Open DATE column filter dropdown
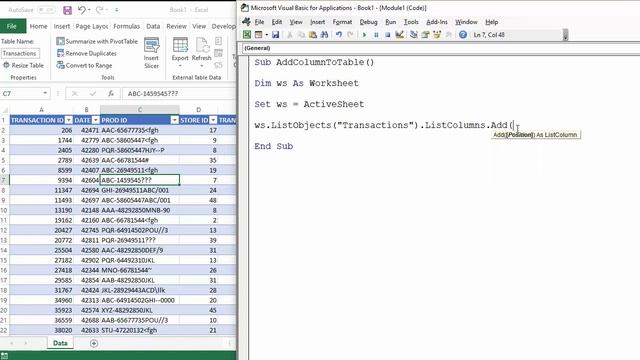The image size is (640, 360). pos(96,120)
